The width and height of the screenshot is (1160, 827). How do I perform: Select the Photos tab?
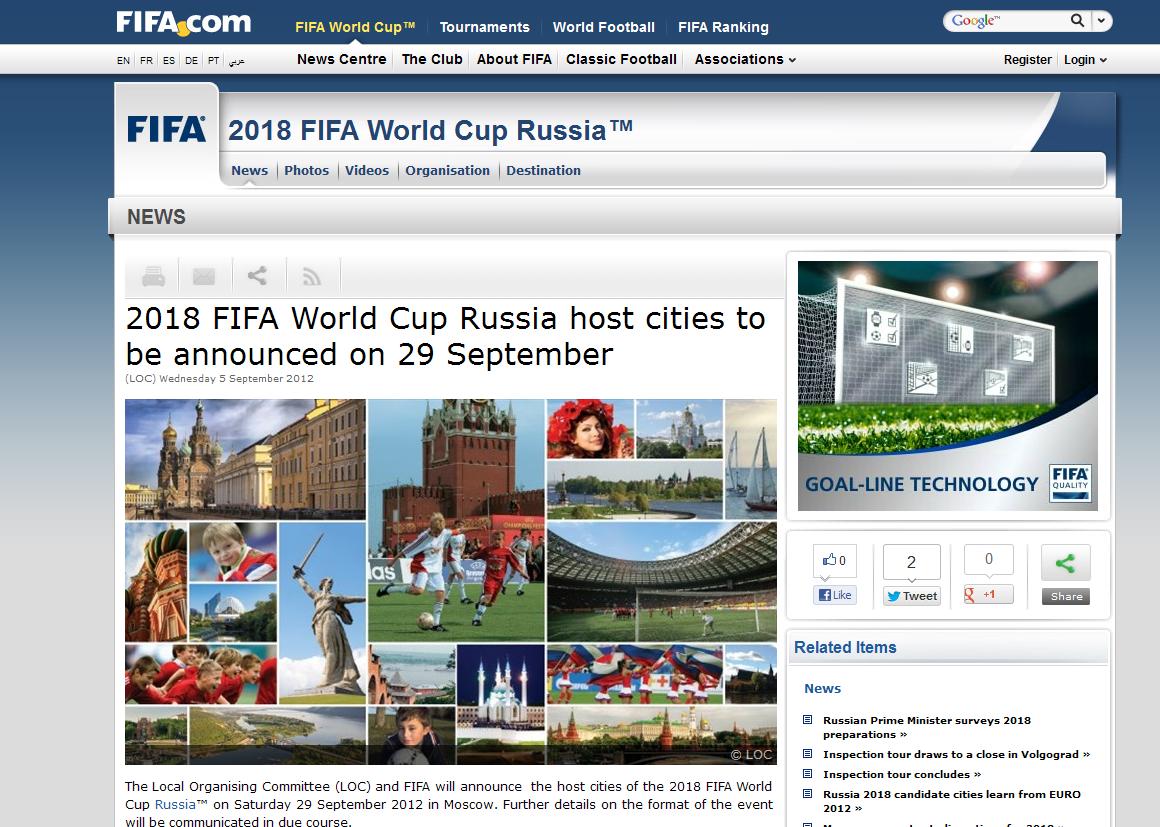306,170
